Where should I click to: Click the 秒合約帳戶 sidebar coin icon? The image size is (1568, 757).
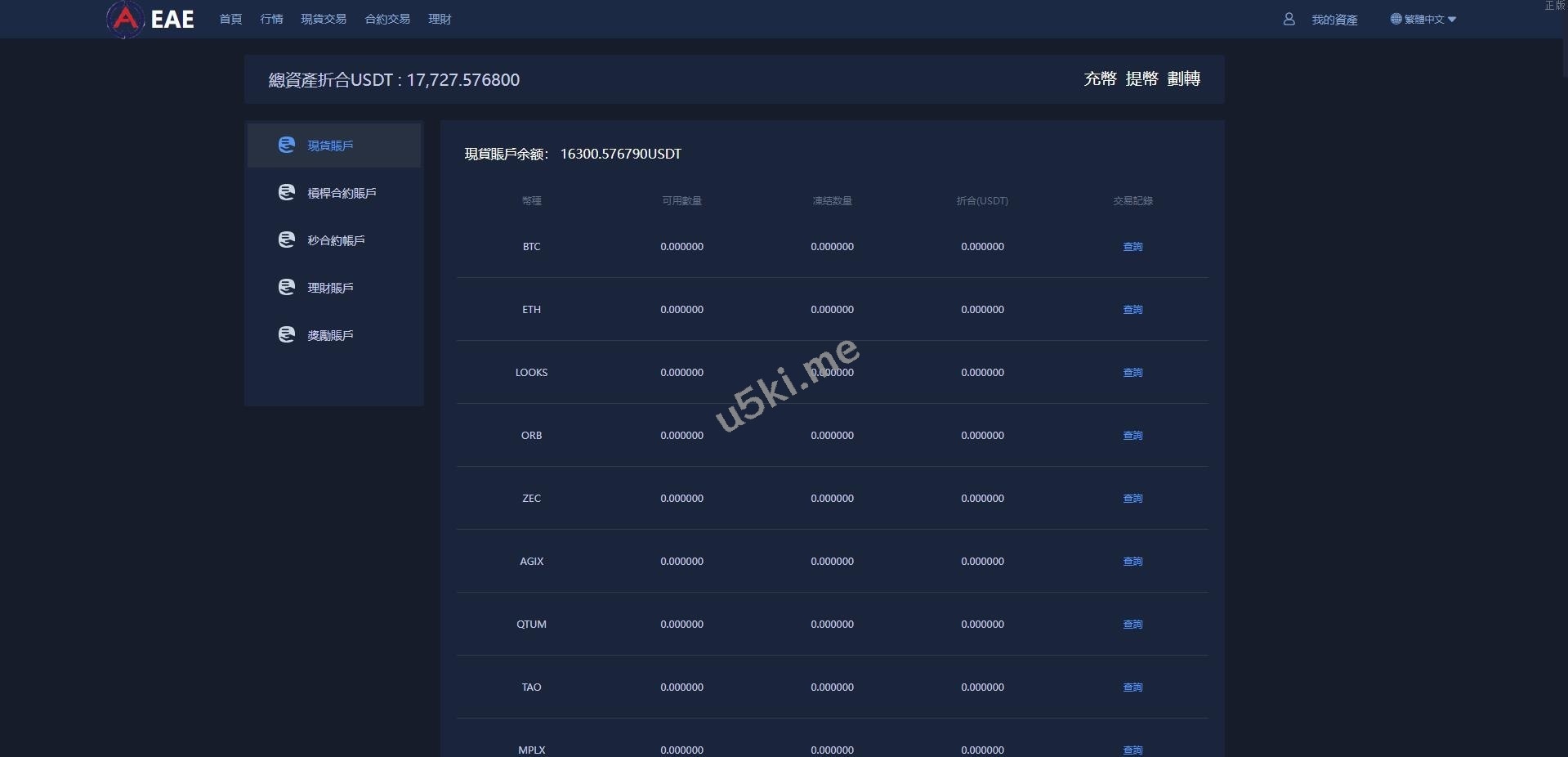(286, 240)
